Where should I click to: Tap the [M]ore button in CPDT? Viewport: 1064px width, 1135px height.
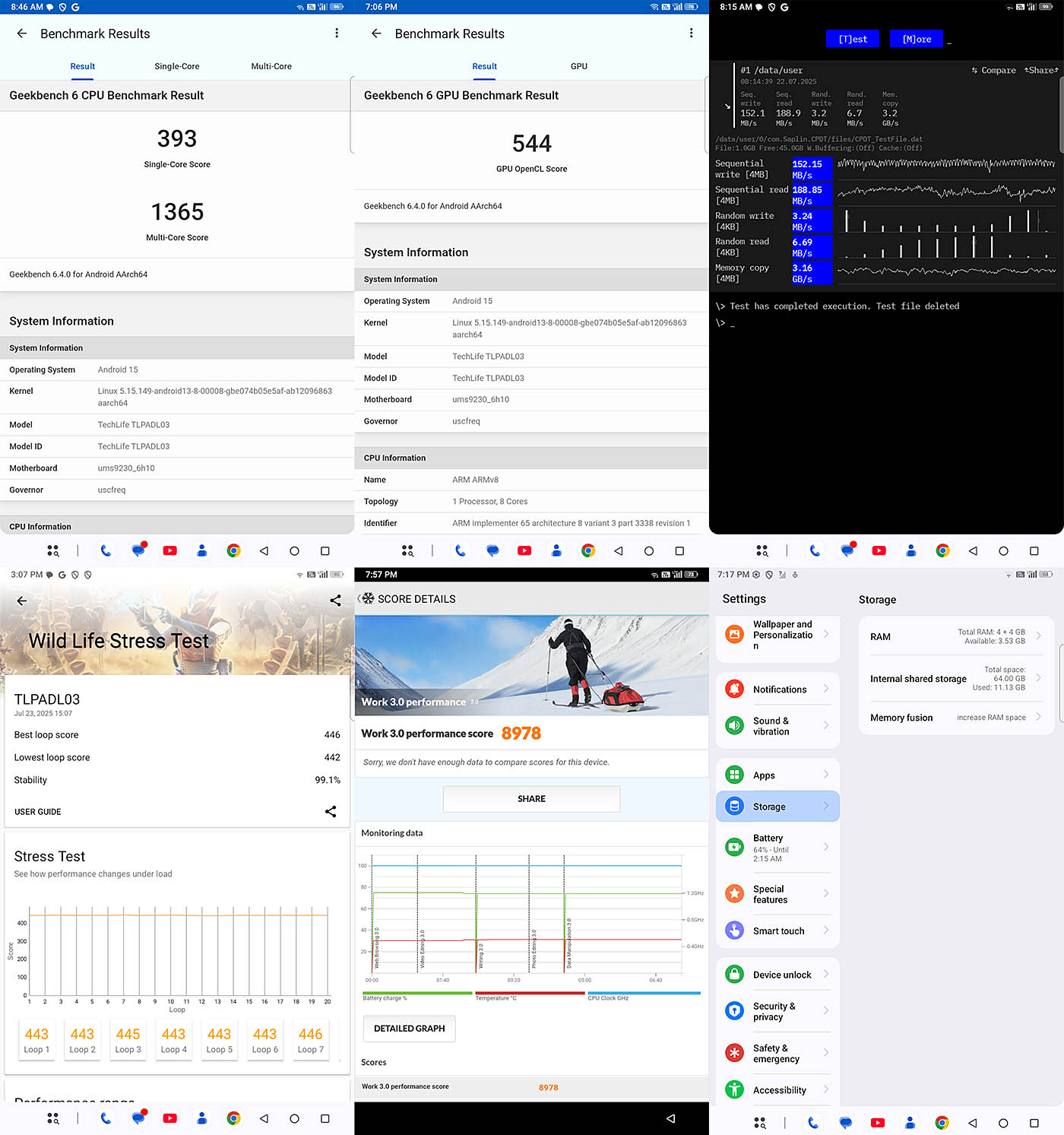pyautogui.click(x=917, y=39)
